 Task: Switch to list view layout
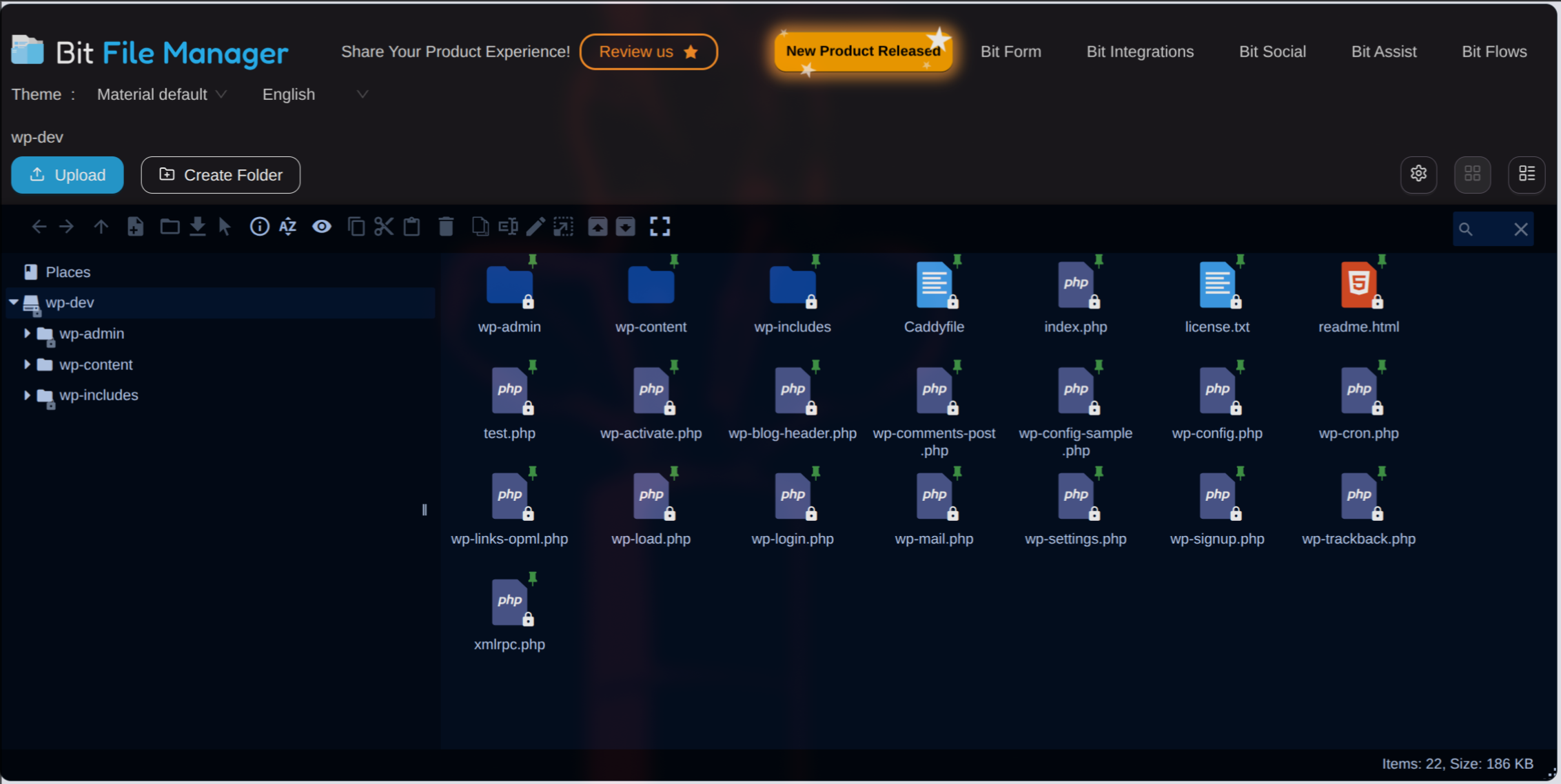pyautogui.click(x=1527, y=174)
